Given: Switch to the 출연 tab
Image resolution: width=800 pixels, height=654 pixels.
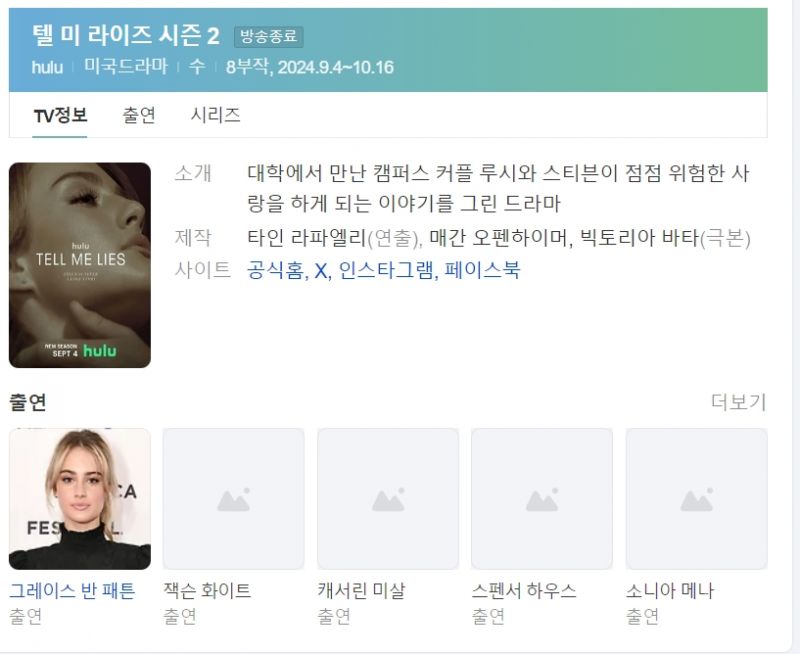Looking at the screenshot, I should (x=139, y=115).
